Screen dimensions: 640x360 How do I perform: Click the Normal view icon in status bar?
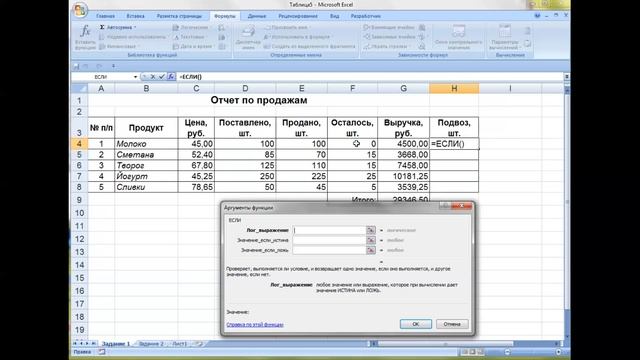point(464,352)
